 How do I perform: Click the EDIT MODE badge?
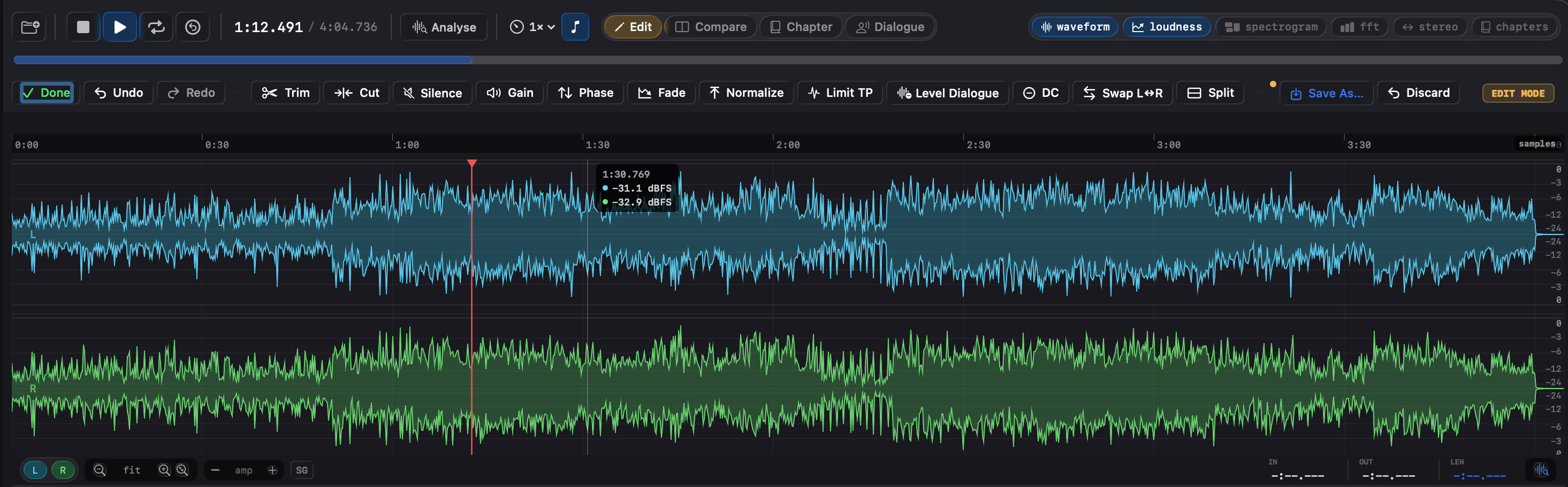point(1518,93)
